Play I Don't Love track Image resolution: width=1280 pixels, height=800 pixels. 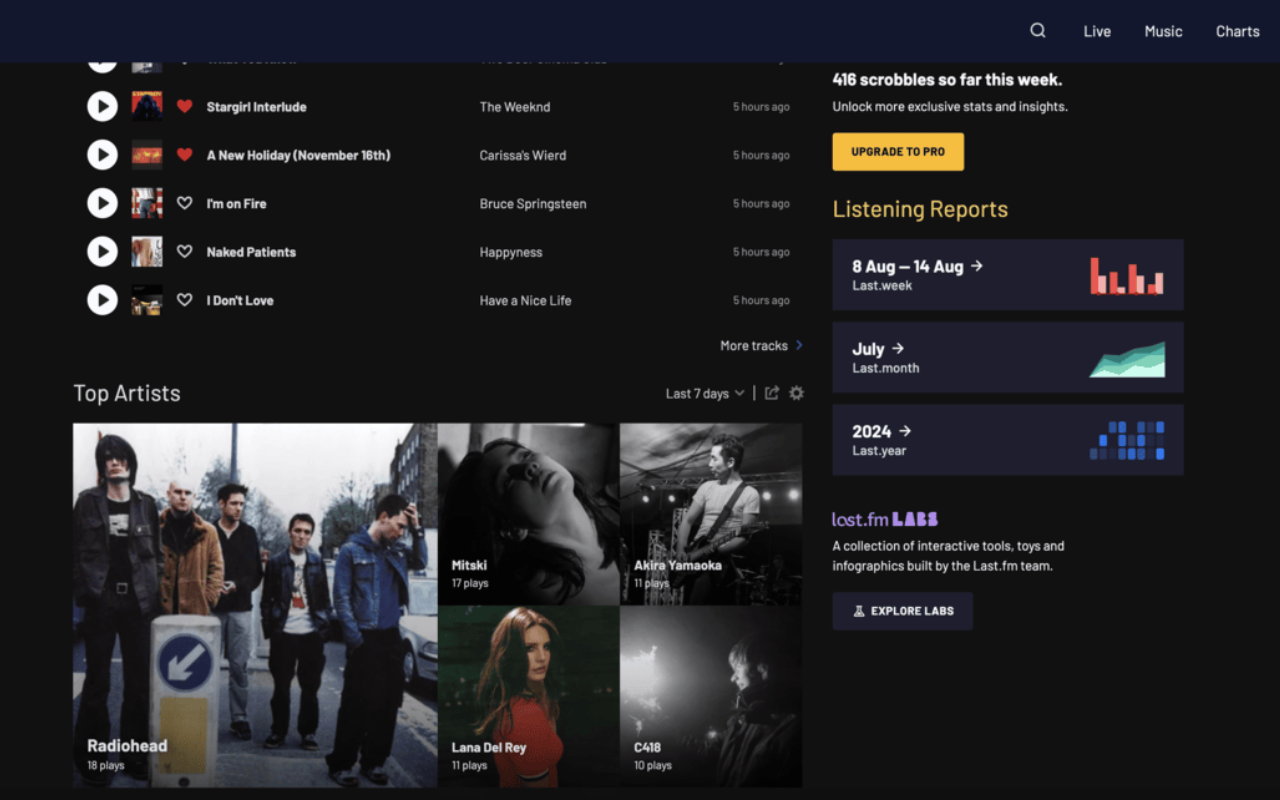tap(102, 300)
